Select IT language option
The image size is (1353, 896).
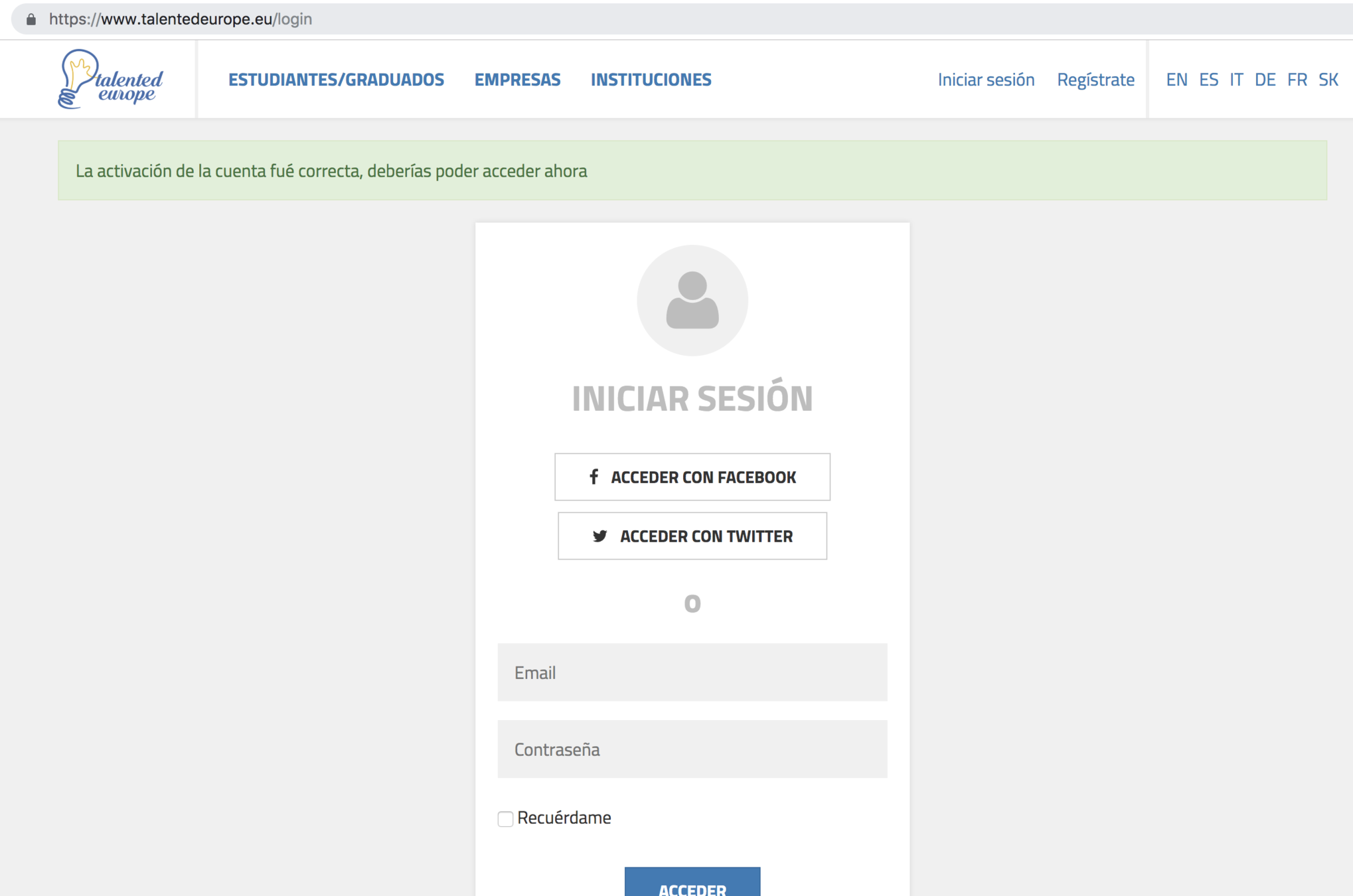pyautogui.click(x=1236, y=80)
